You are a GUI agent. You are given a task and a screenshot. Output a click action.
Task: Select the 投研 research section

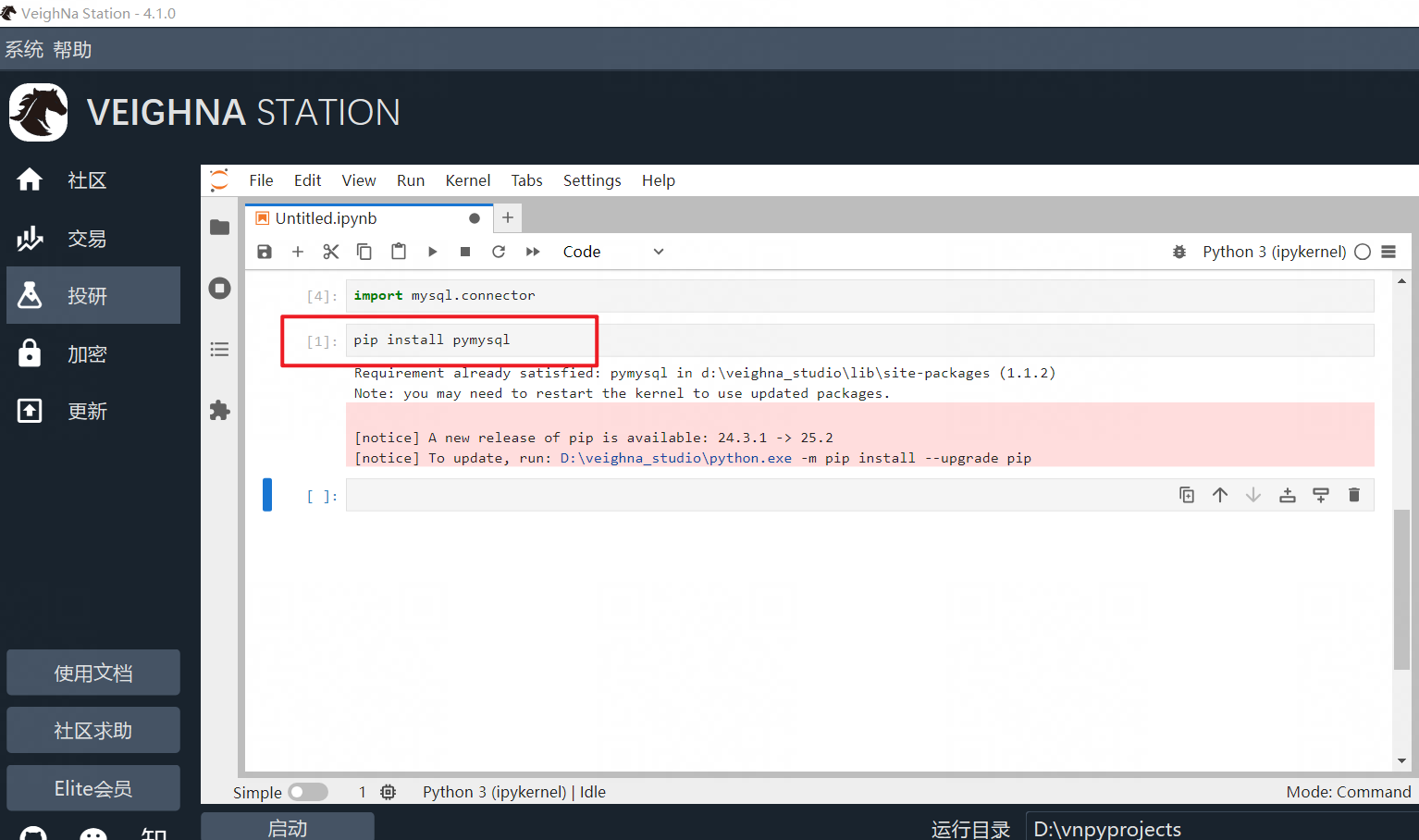pyautogui.click(x=93, y=295)
